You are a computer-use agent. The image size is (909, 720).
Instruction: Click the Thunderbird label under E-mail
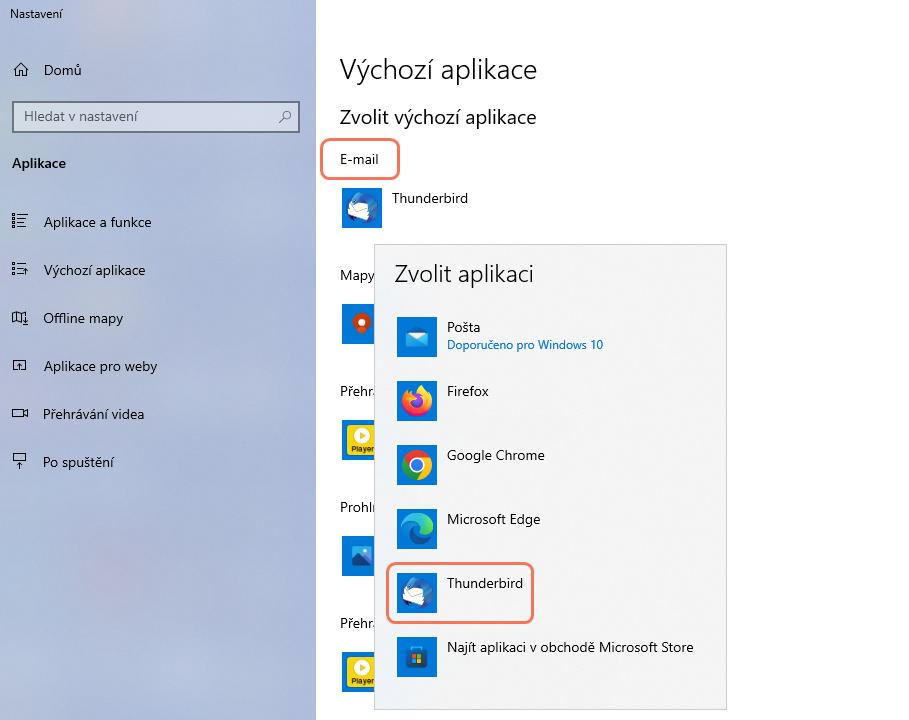(430, 198)
